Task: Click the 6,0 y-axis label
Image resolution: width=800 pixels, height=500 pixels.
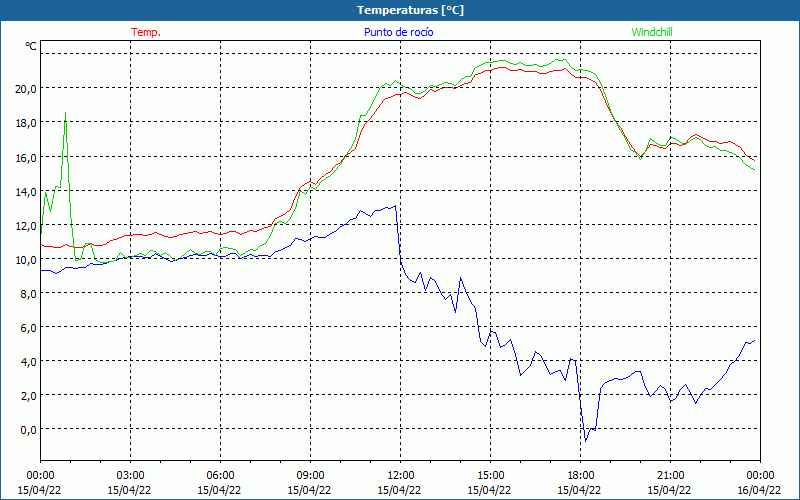Action: (x=28, y=327)
